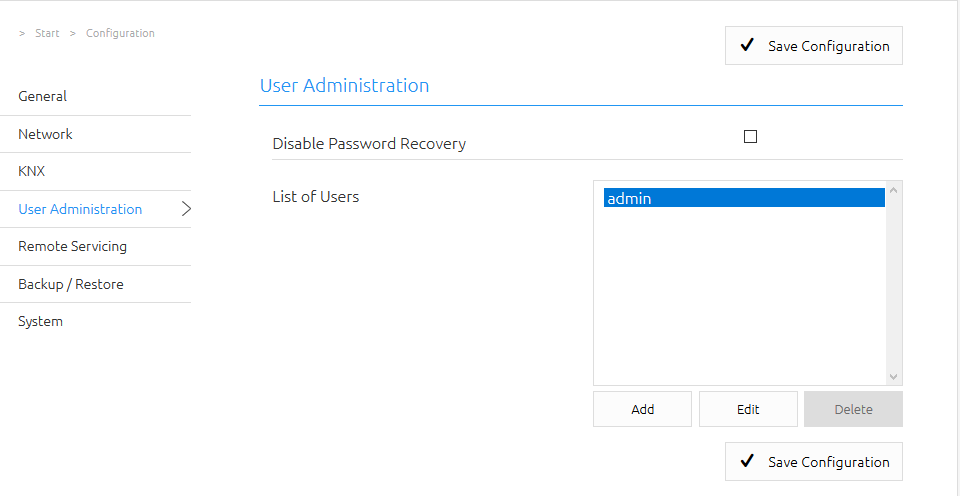Click the user list scrollbar up arrow
The width and height of the screenshot is (960, 496).
pos(893,190)
